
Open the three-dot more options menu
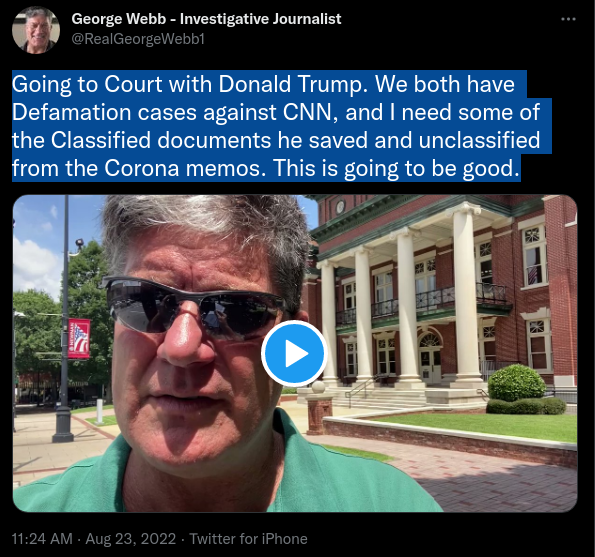pos(568,19)
